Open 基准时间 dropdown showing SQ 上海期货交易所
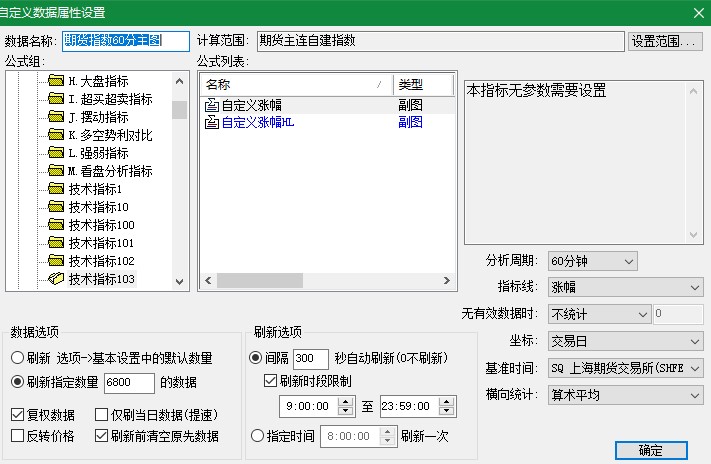 click(x=626, y=368)
